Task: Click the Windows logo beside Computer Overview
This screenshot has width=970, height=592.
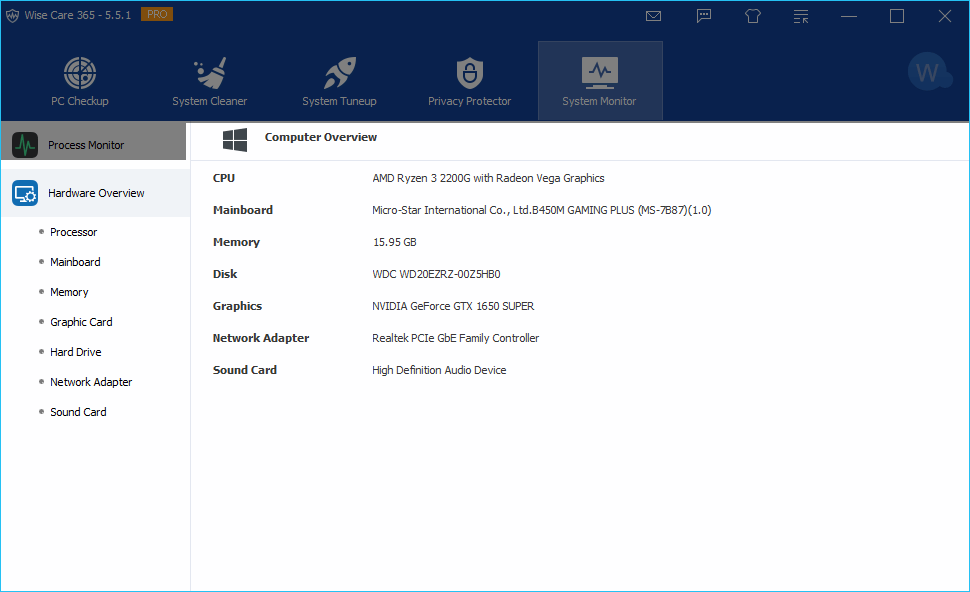Action: point(234,140)
